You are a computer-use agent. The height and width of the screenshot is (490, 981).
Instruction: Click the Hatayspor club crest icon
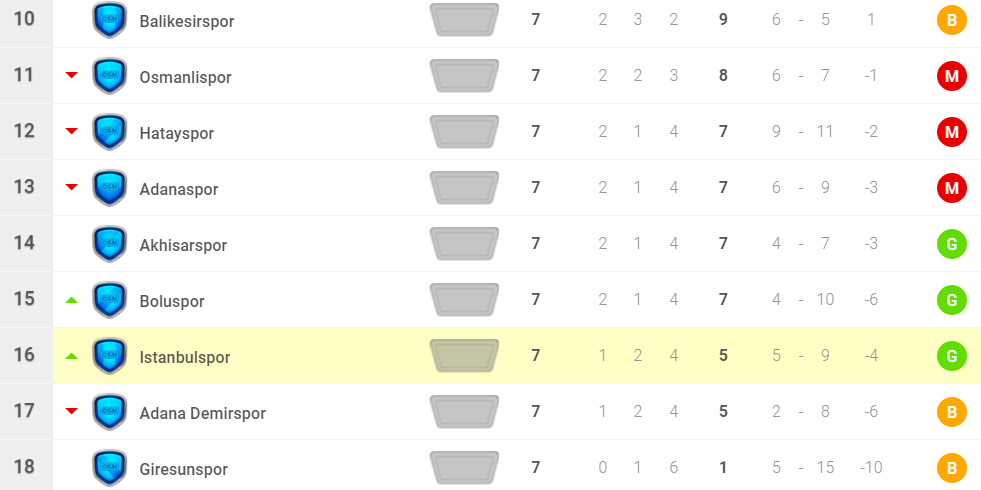click(x=109, y=132)
